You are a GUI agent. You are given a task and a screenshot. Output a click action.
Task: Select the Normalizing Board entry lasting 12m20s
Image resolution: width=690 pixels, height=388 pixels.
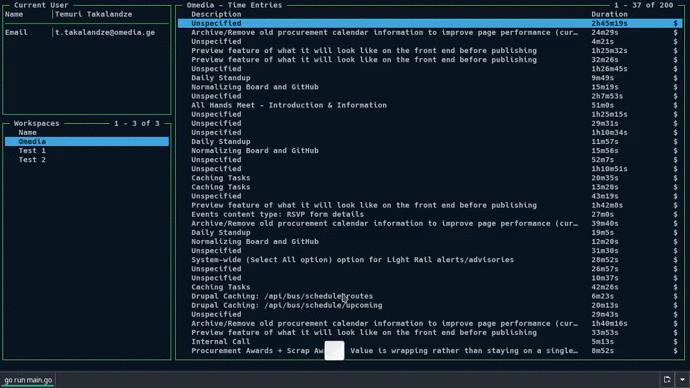pyautogui.click(x=430, y=242)
